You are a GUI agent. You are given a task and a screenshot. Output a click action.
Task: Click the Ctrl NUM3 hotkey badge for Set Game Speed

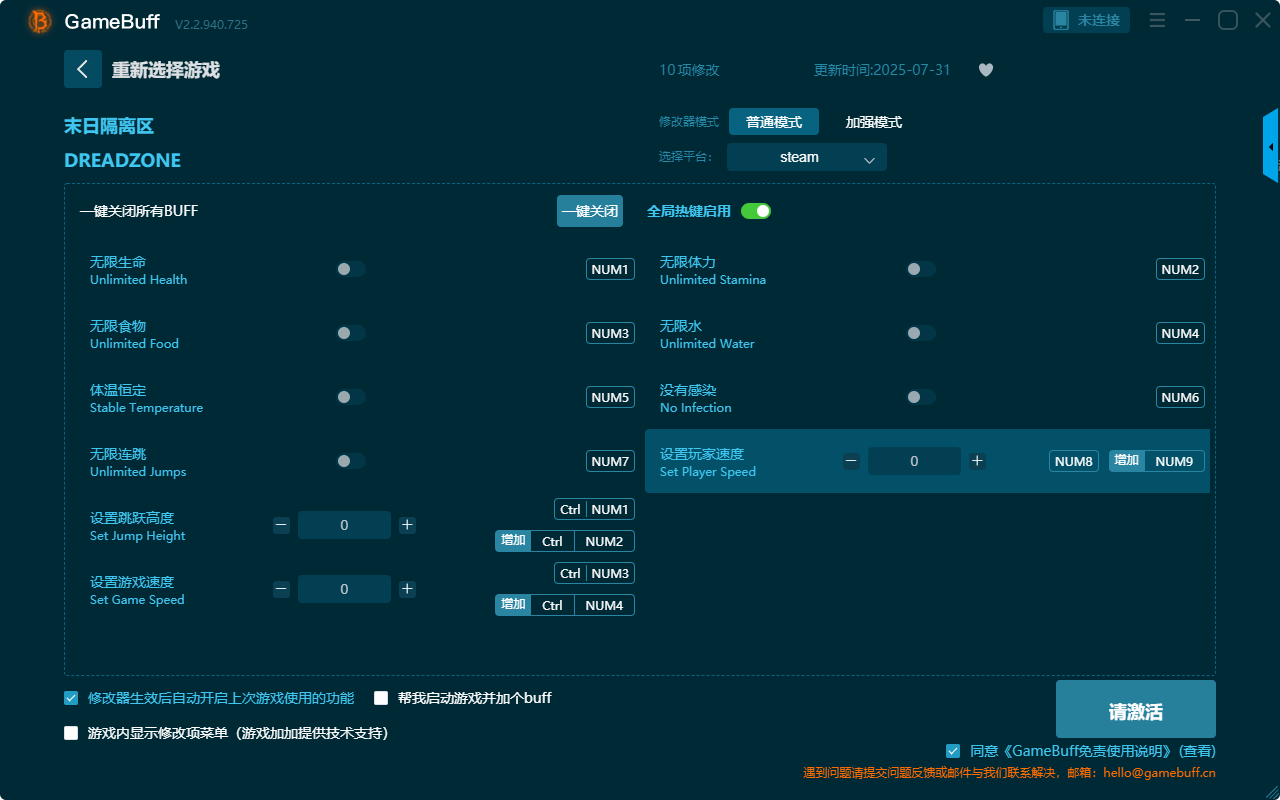[x=594, y=573]
